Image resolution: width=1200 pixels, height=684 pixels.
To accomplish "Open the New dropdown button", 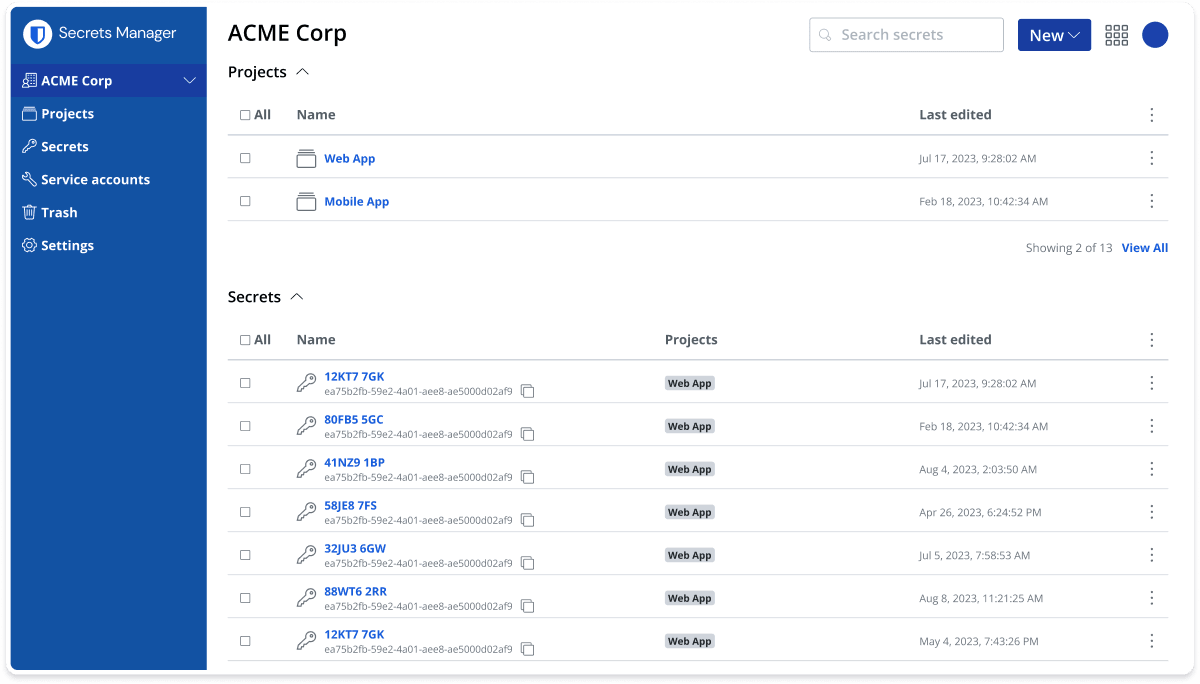I will (x=1054, y=34).
